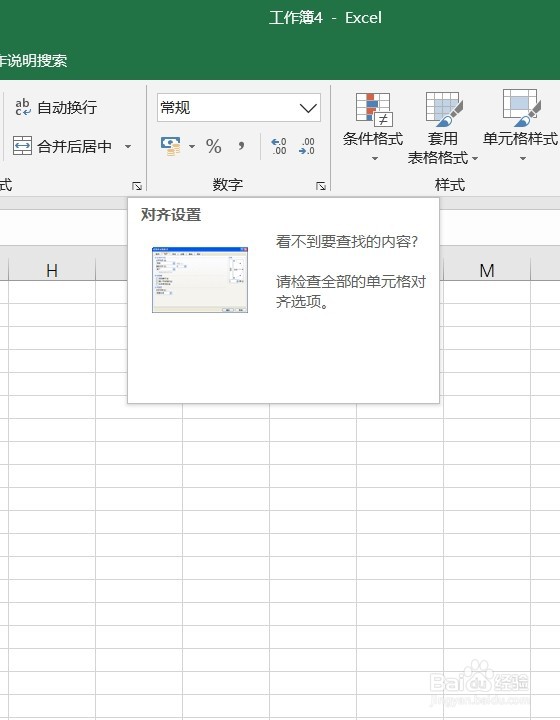The height and width of the screenshot is (720, 560).
Task: Open Conditional Formatting (条件格式)
Action: 373,127
